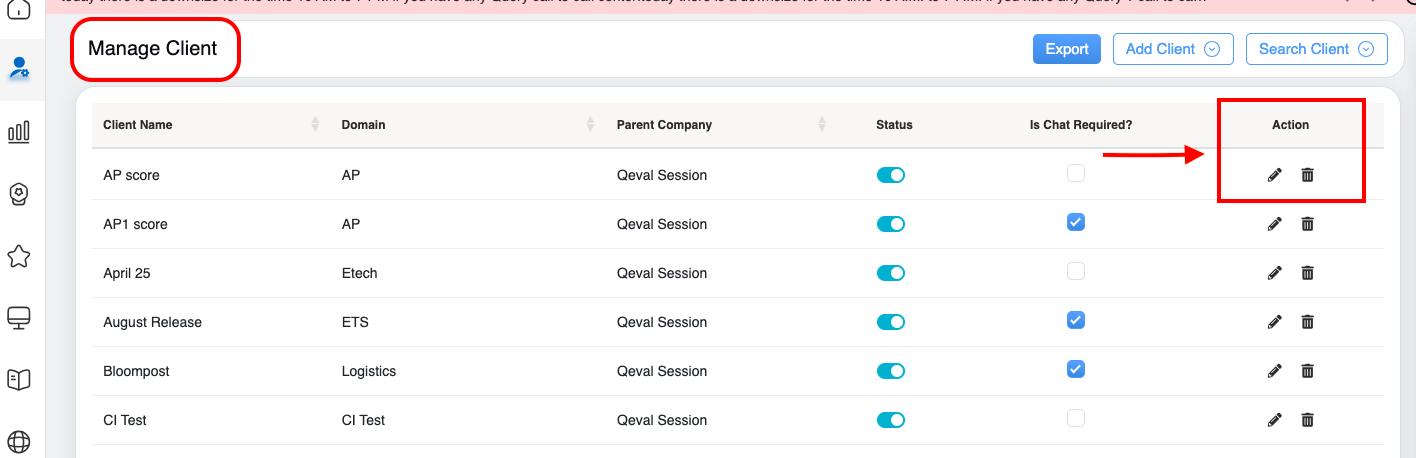Edit the April 25 client row

[x=1274, y=273]
